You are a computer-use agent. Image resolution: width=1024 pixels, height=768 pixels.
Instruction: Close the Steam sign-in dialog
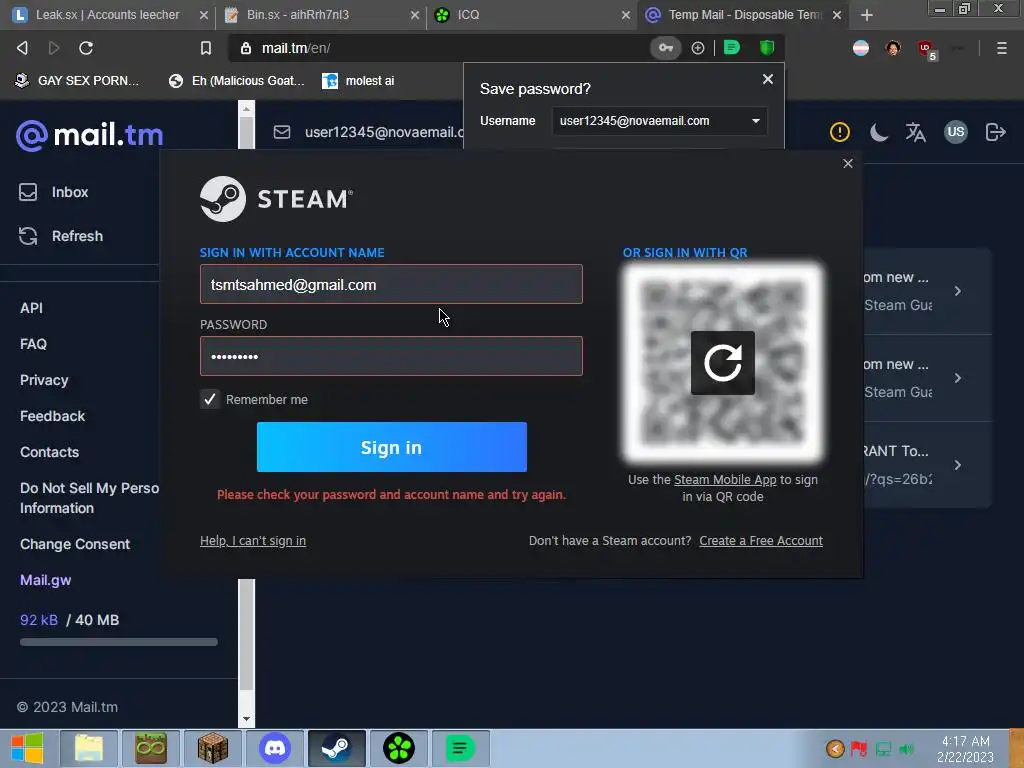tap(848, 163)
